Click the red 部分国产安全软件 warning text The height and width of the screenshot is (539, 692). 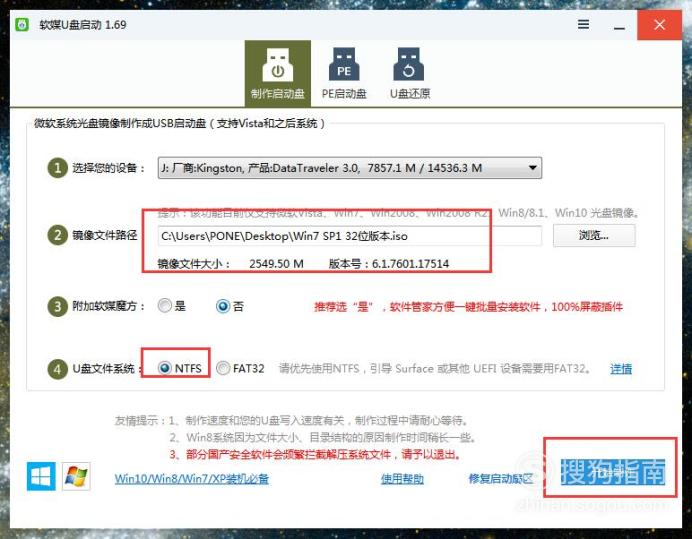[x=316, y=455]
